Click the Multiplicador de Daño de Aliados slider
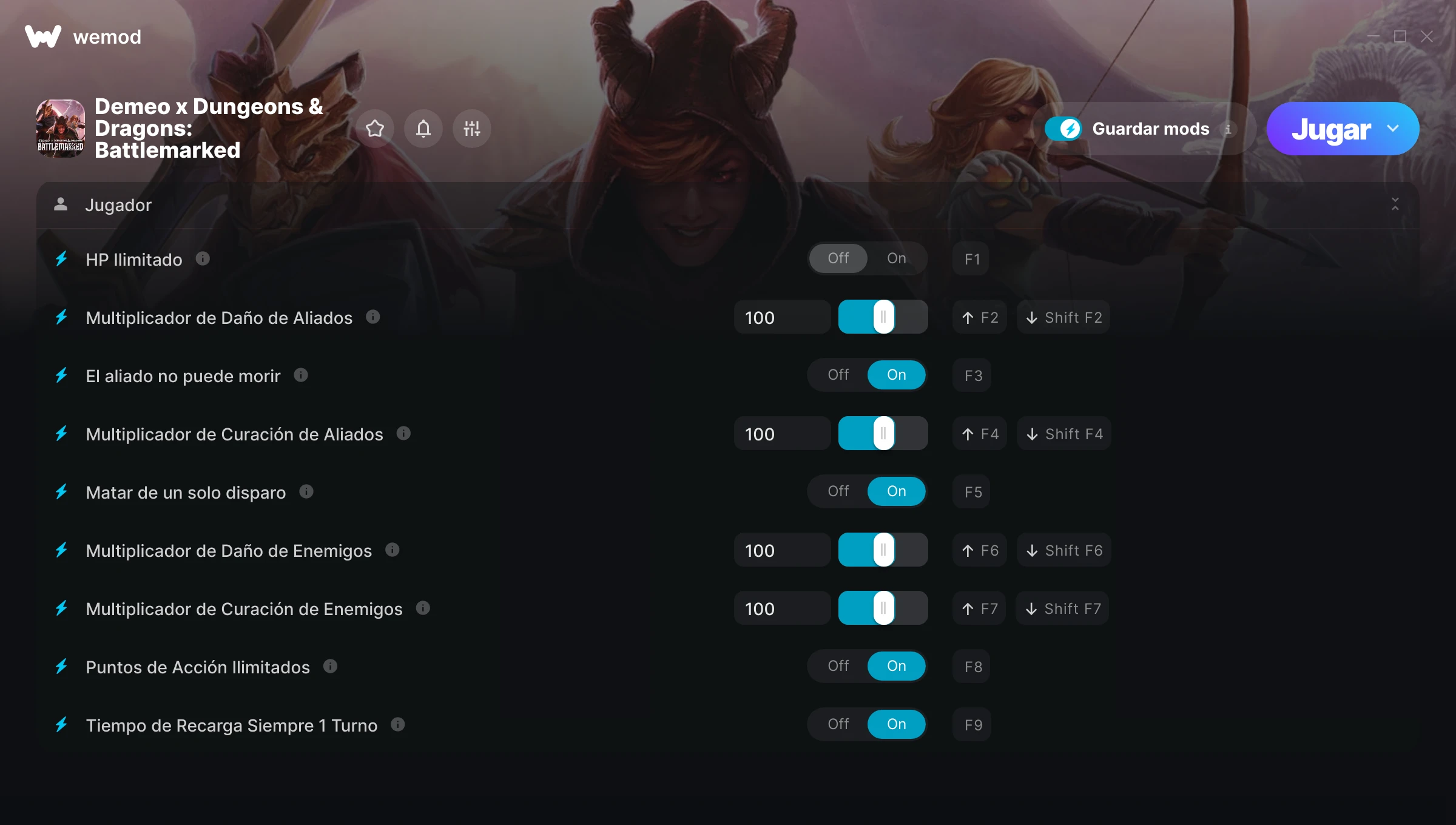 (883, 317)
